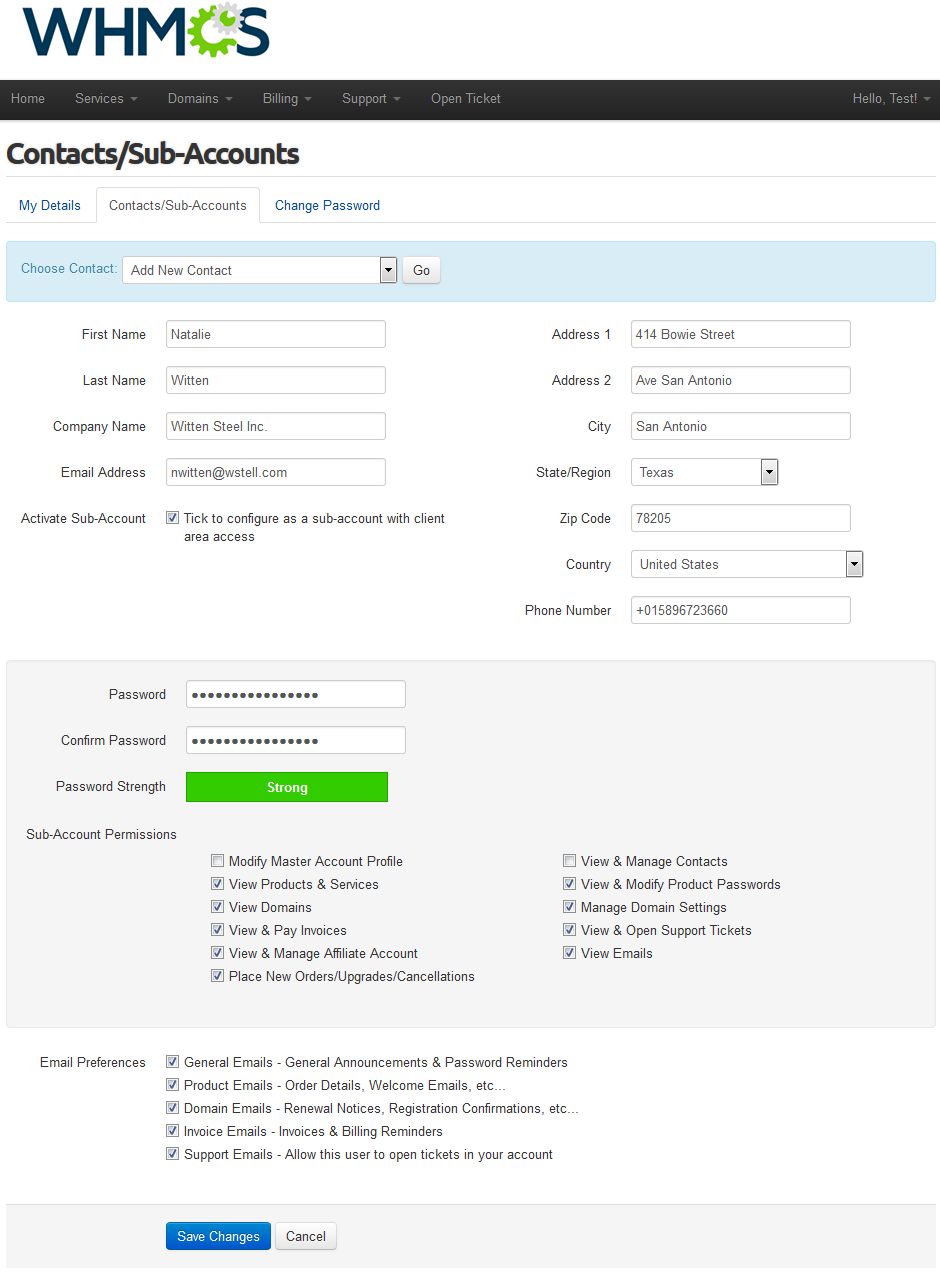
Task: Open the Country dropdown
Action: tap(747, 564)
